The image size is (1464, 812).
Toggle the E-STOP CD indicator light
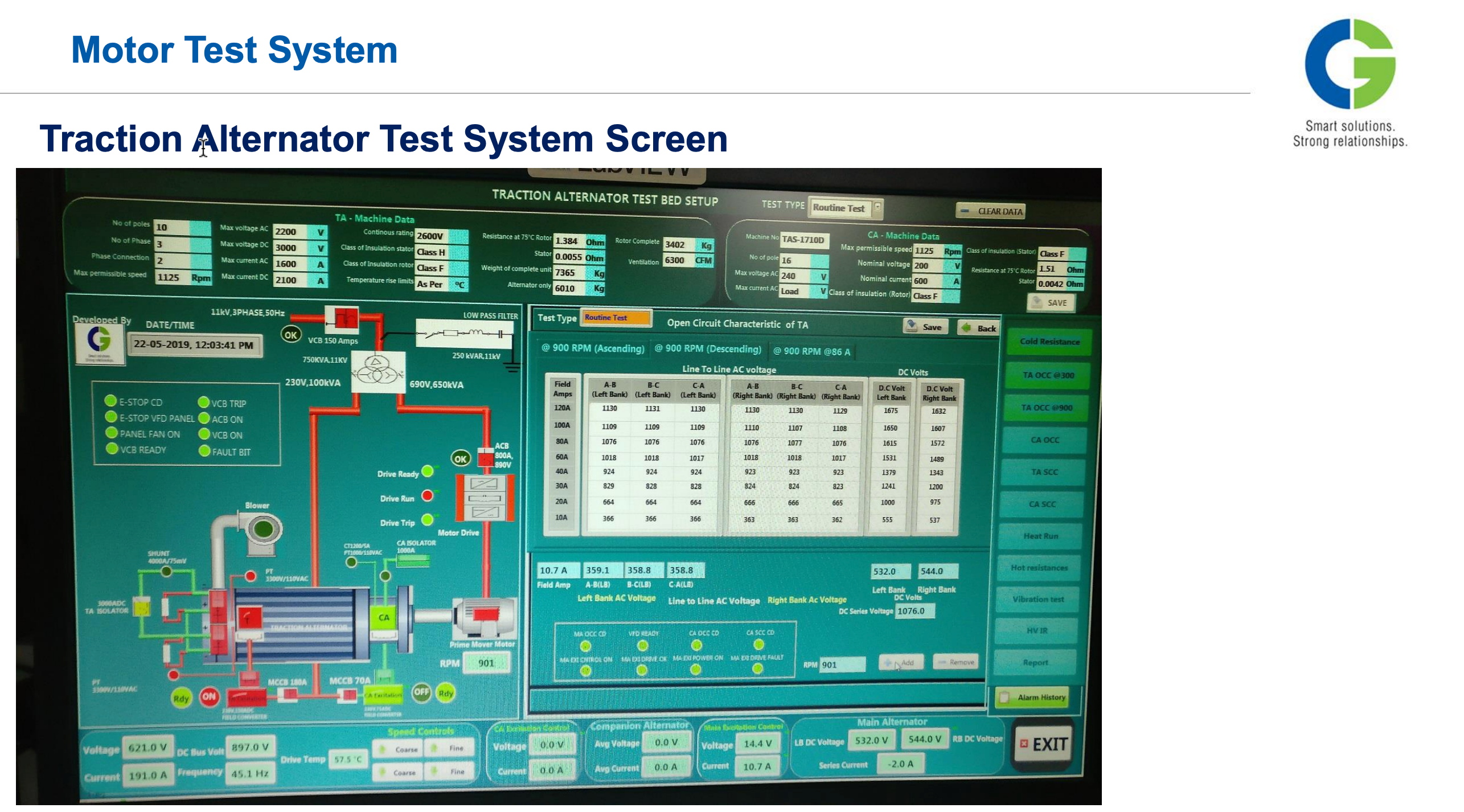click(111, 401)
